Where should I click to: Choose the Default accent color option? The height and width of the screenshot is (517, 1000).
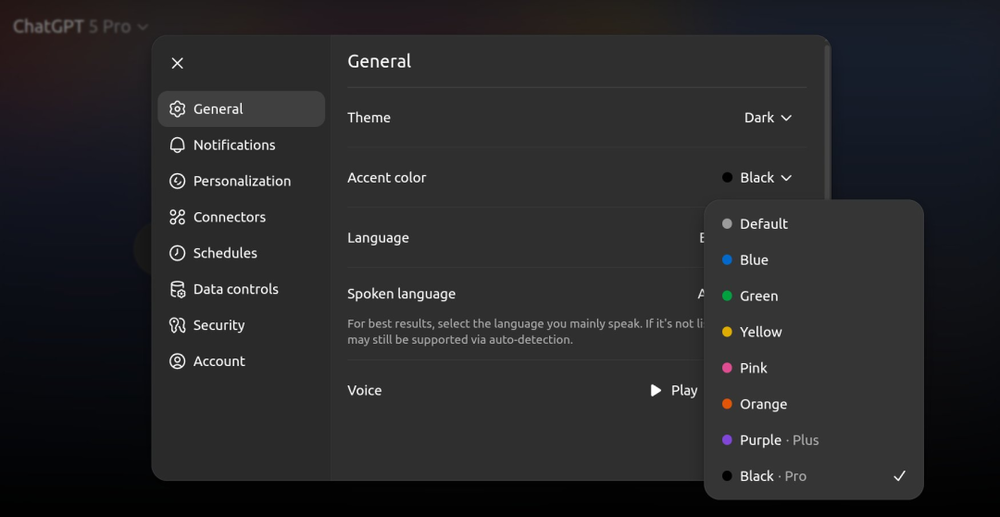pyautogui.click(x=763, y=224)
